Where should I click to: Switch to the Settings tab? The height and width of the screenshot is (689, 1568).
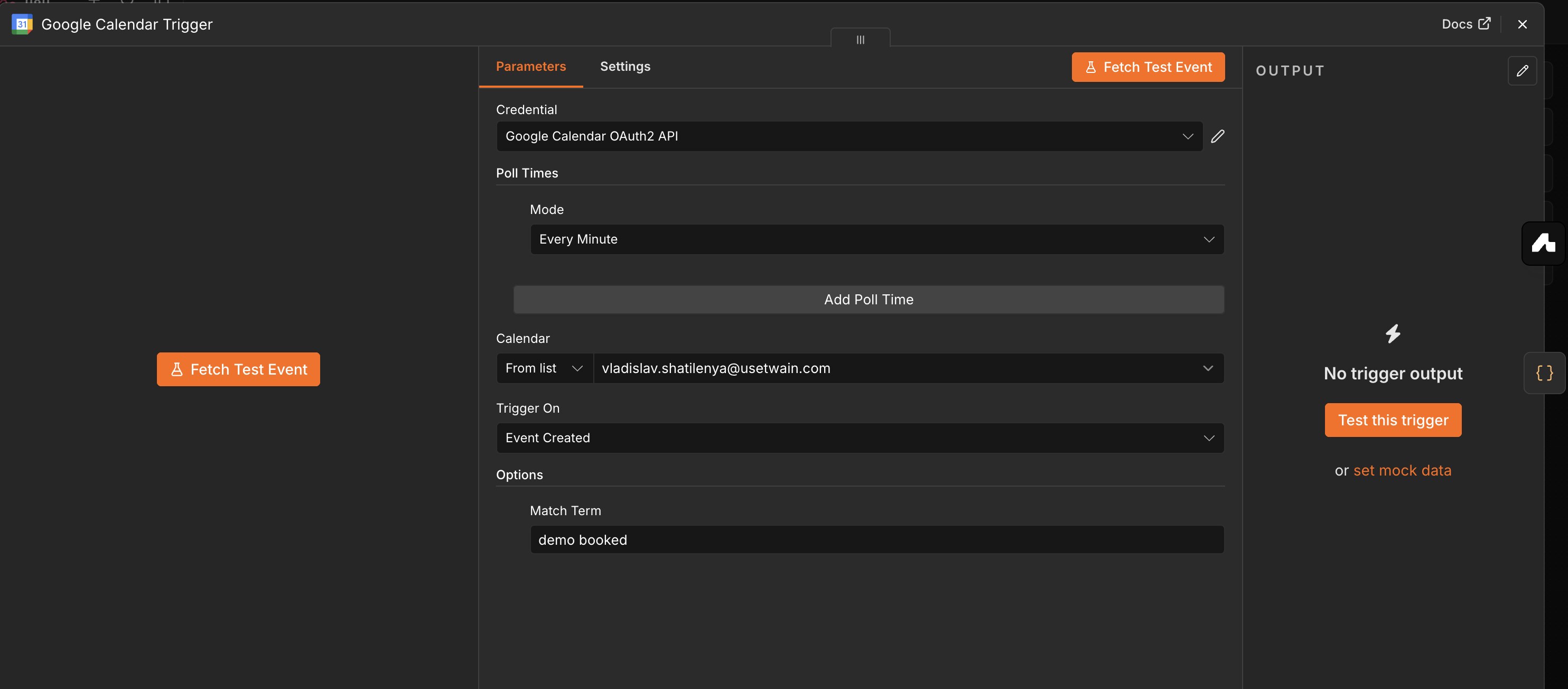[x=625, y=67]
